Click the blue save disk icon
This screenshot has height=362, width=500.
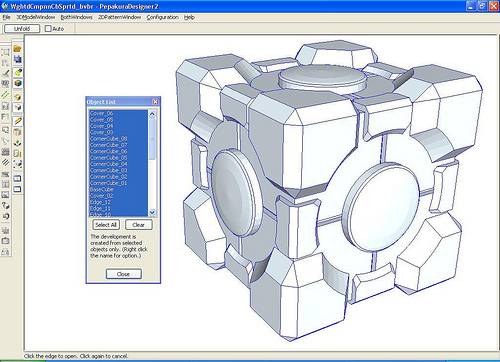pos(17,59)
